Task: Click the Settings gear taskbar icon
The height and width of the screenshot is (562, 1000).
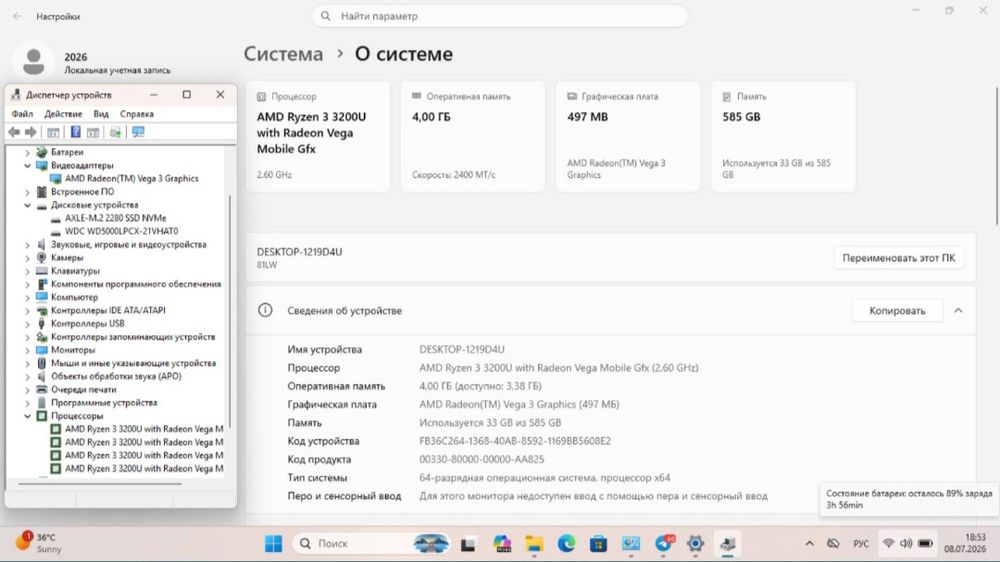Action: coord(696,544)
